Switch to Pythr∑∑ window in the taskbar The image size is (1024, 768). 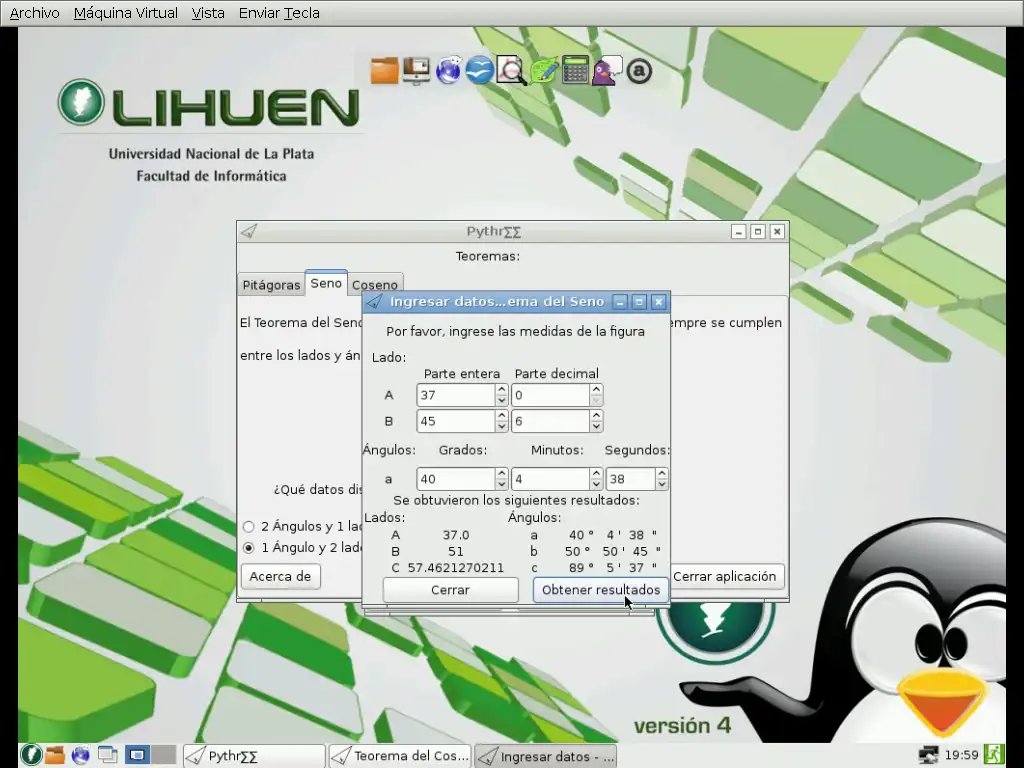[x=253, y=756]
